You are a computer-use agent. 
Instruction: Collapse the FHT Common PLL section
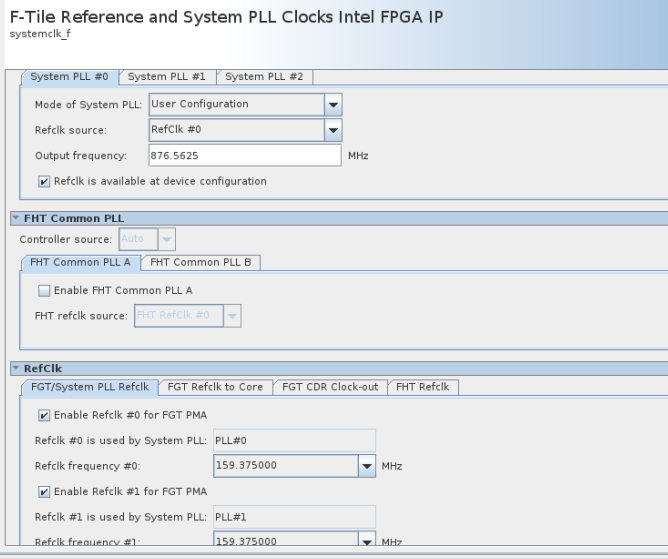click(15, 219)
